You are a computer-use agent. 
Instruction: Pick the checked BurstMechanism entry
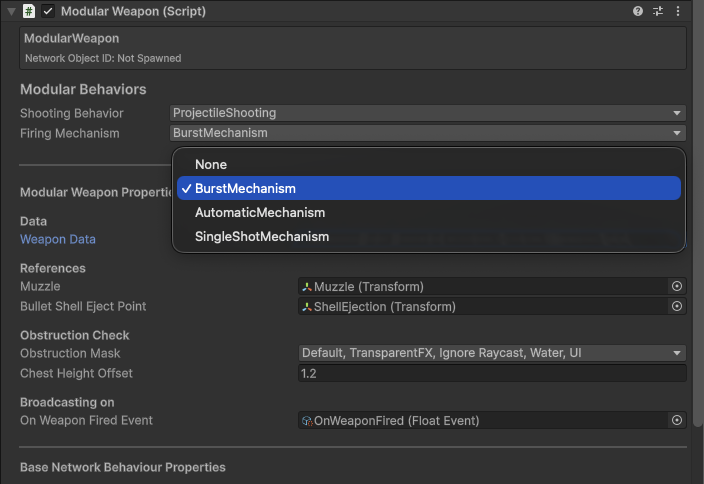(245, 188)
